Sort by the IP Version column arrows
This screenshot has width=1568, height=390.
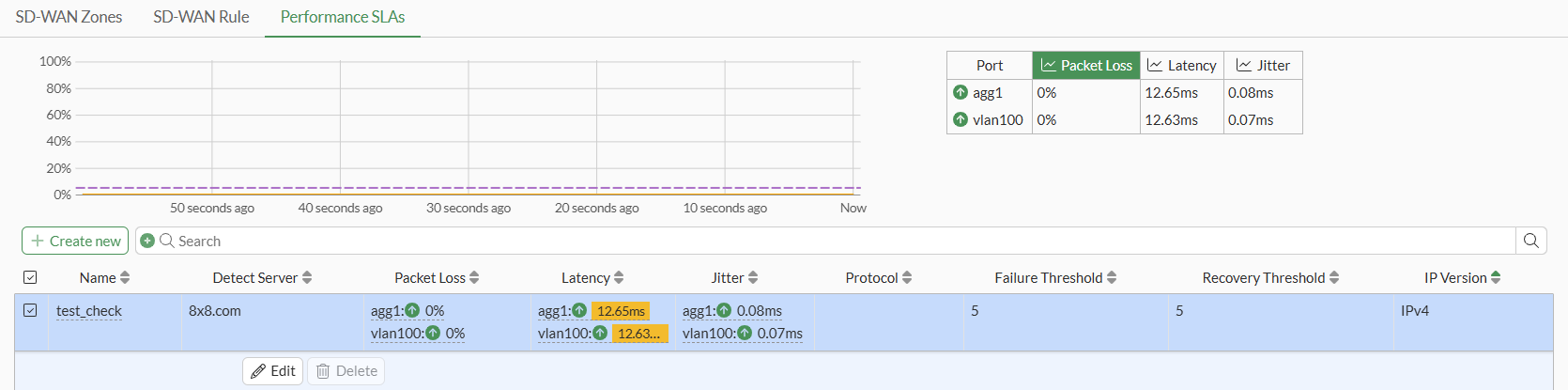coord(1496,277)
